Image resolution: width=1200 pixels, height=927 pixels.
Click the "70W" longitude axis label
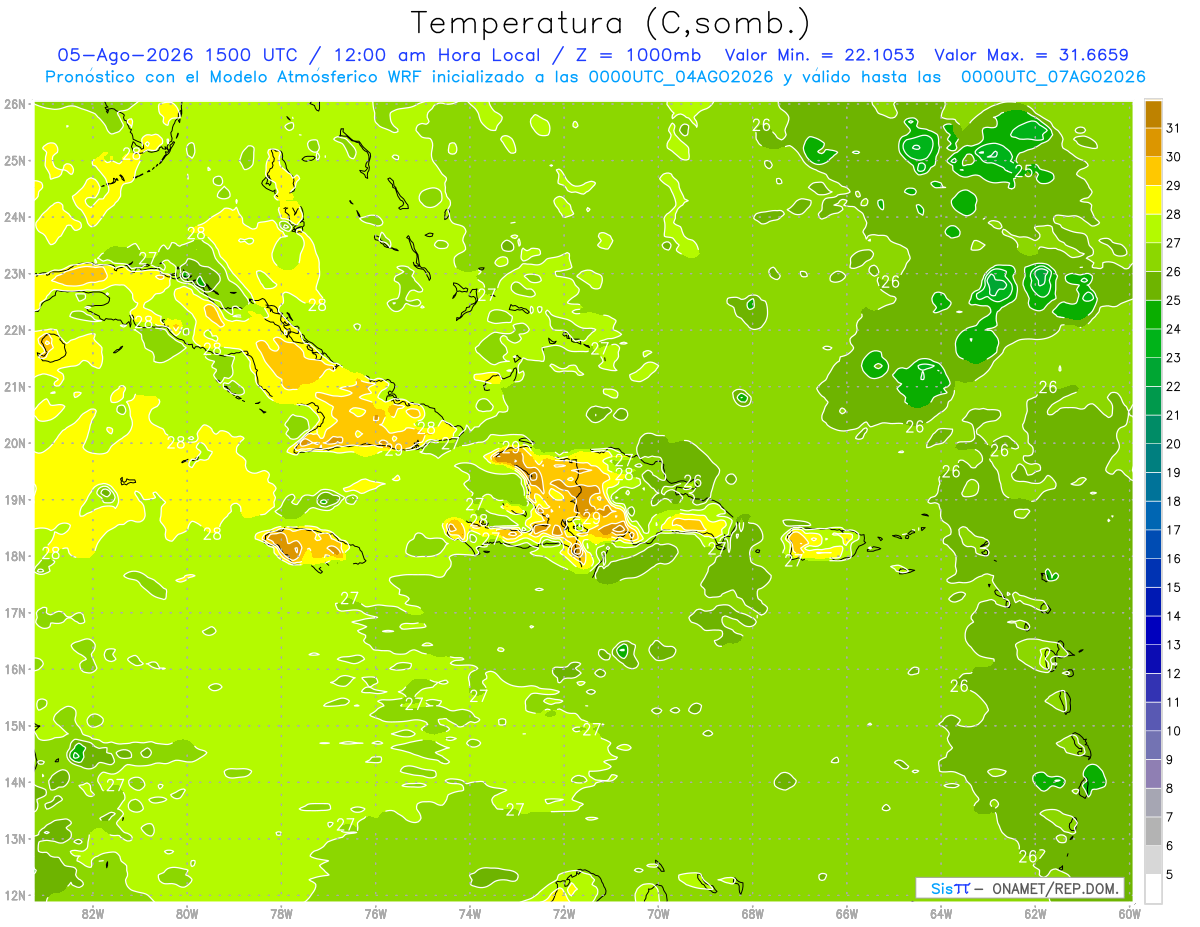(658, 913)
